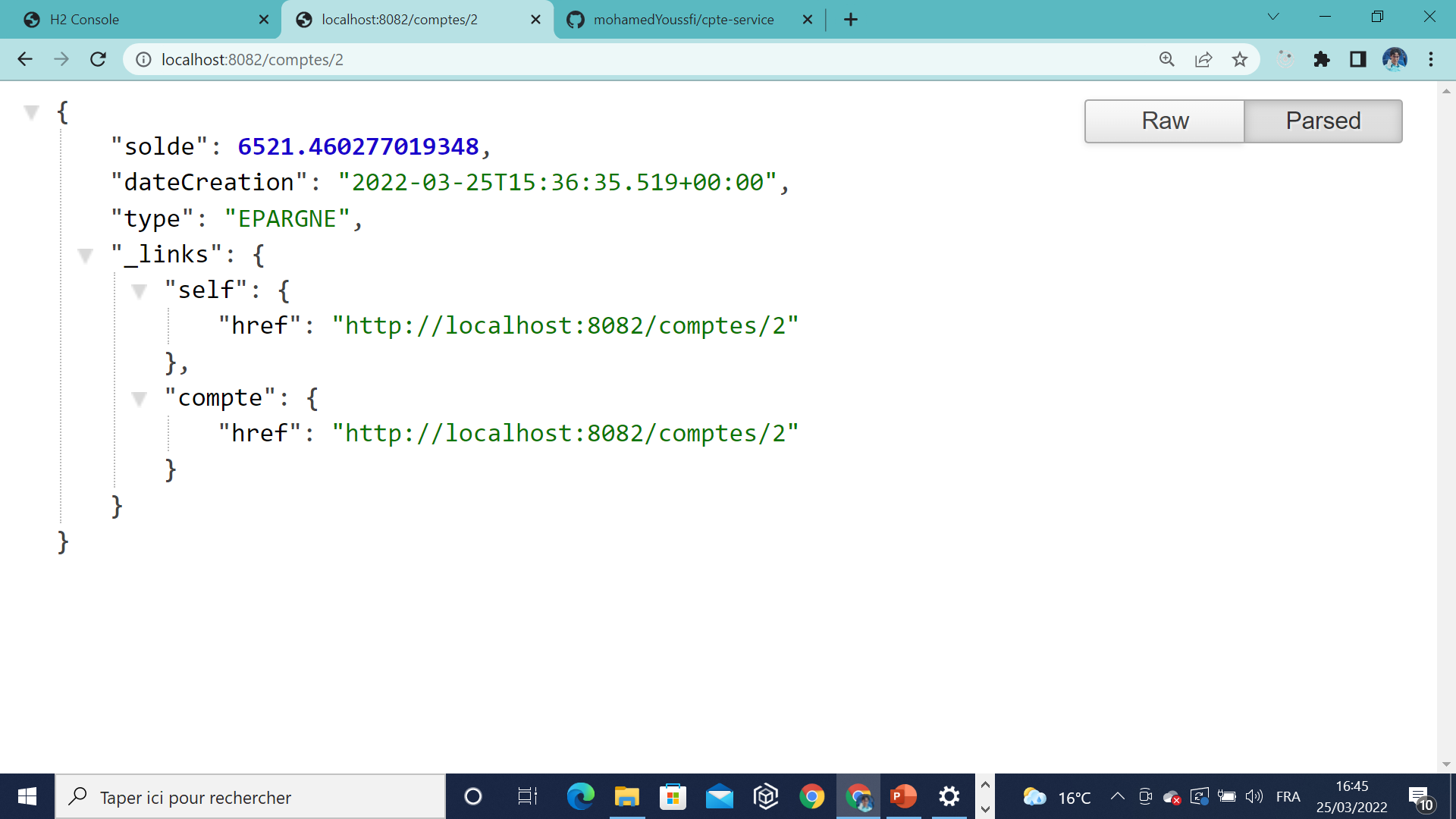The width and height of the screenshot is (1456, 819).
Task: Click the share page icon
Action: click(x=1203, y=59)
